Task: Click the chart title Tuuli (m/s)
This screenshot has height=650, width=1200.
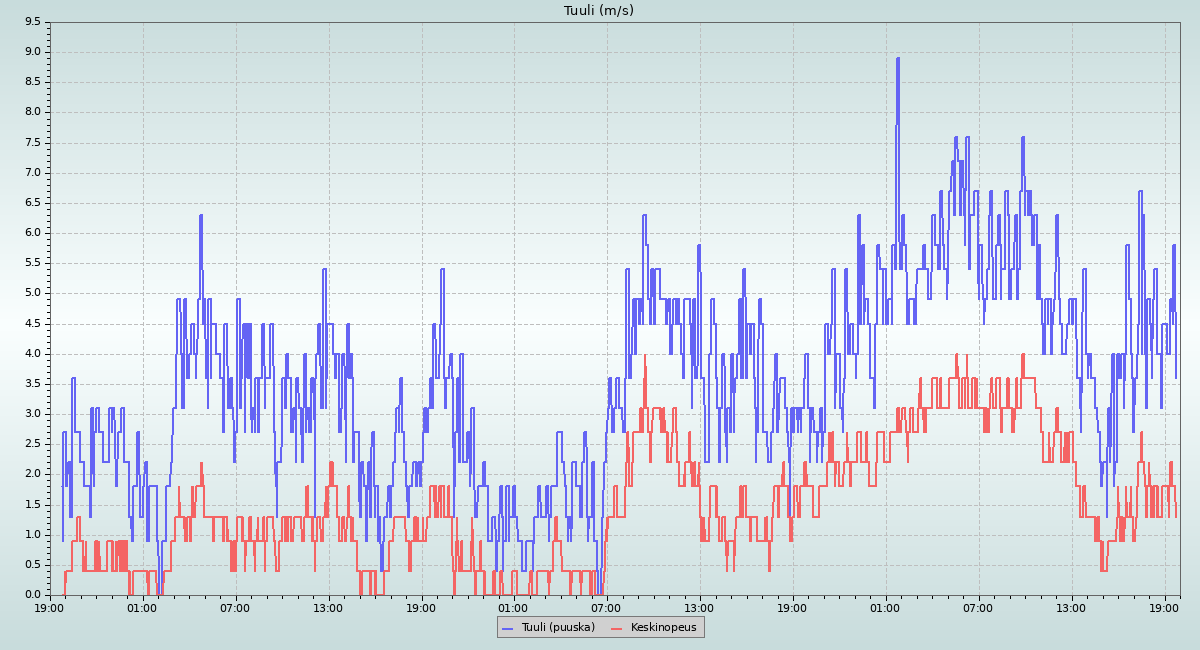Action: [x=599, y=11]
